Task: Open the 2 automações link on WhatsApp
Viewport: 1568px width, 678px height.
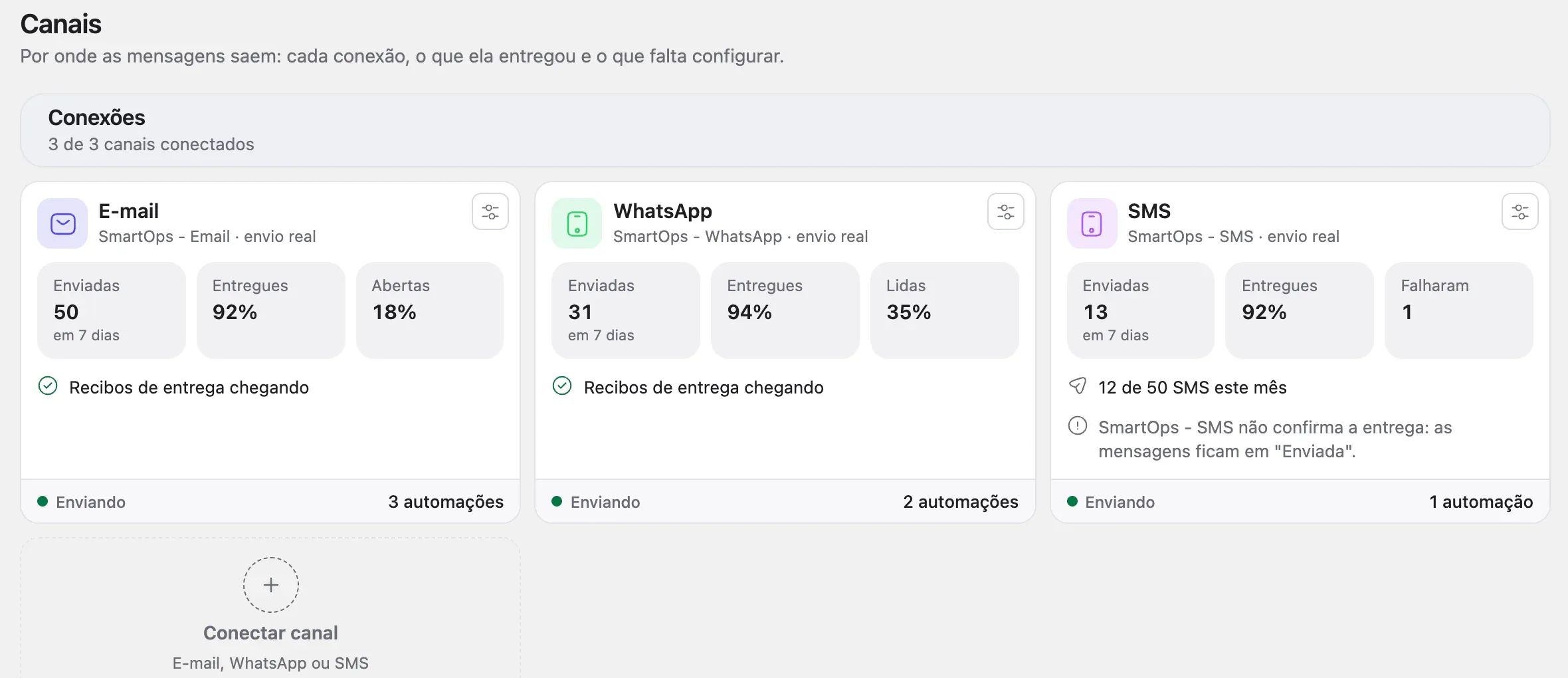Action: click(x=960, y=502)
